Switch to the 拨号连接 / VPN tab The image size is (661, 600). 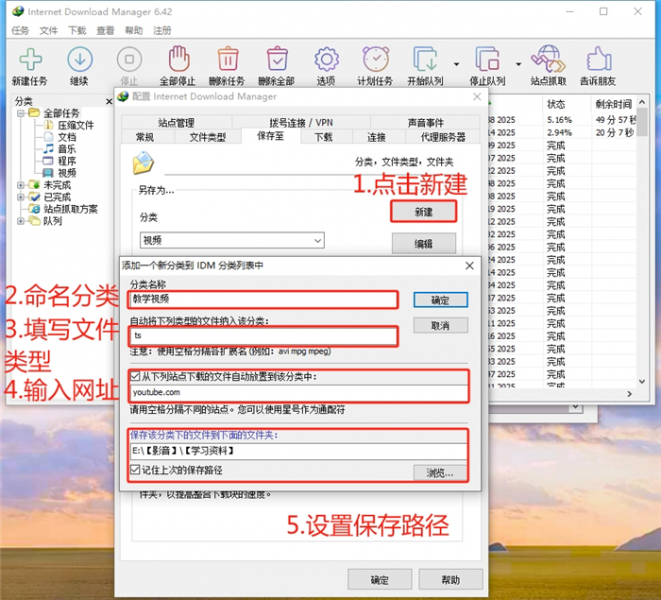click(x=301, y=123)
